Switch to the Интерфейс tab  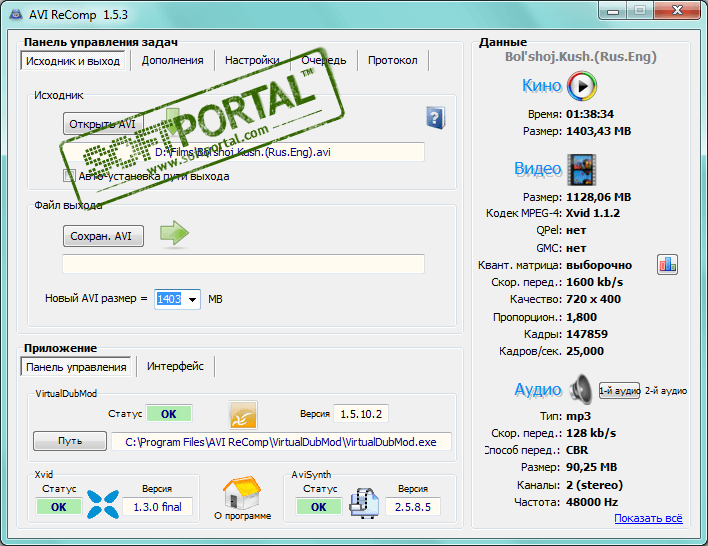[175, 366]
